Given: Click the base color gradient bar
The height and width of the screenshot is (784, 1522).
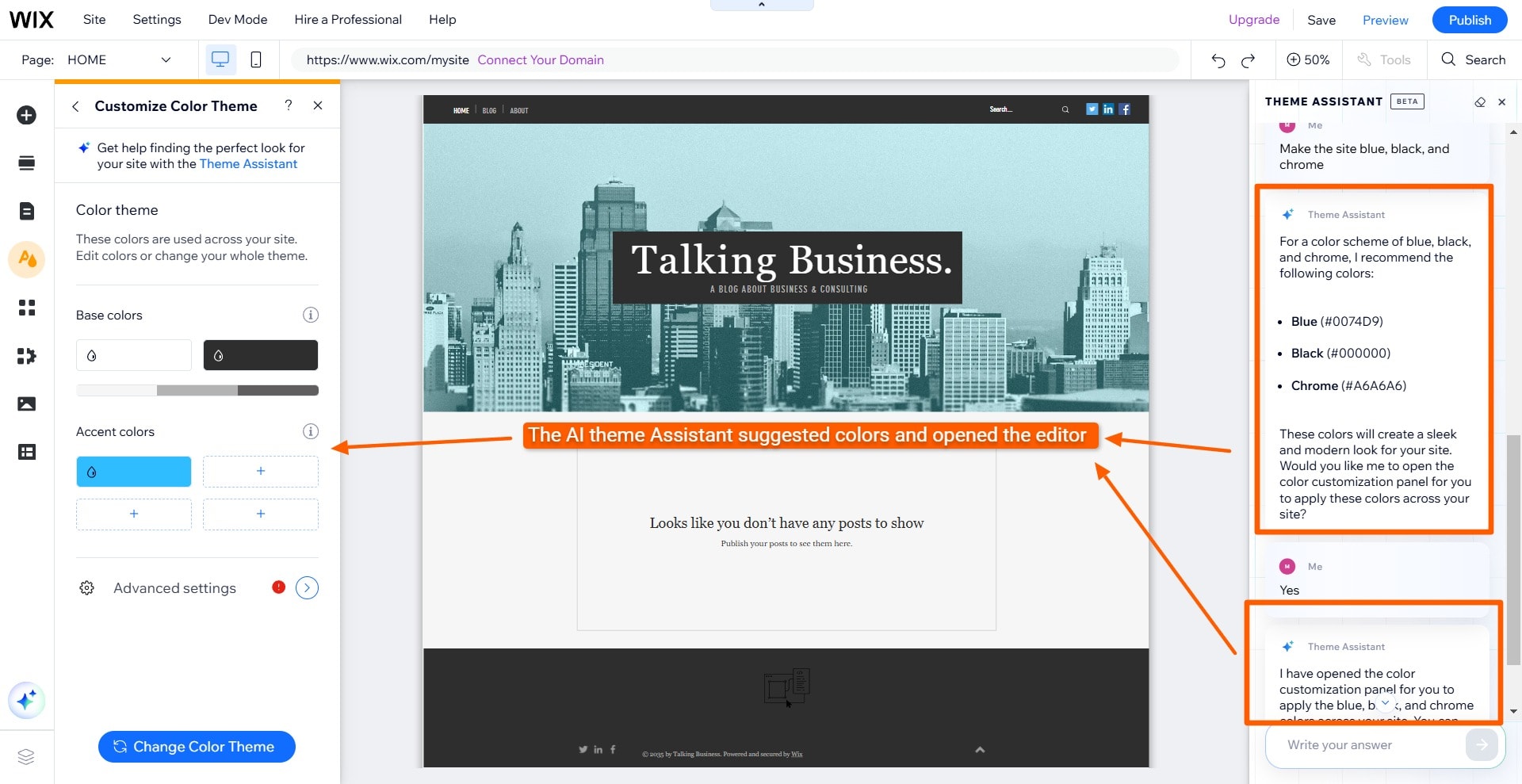Looking at the screenshot, I should [x=197, y=390].
